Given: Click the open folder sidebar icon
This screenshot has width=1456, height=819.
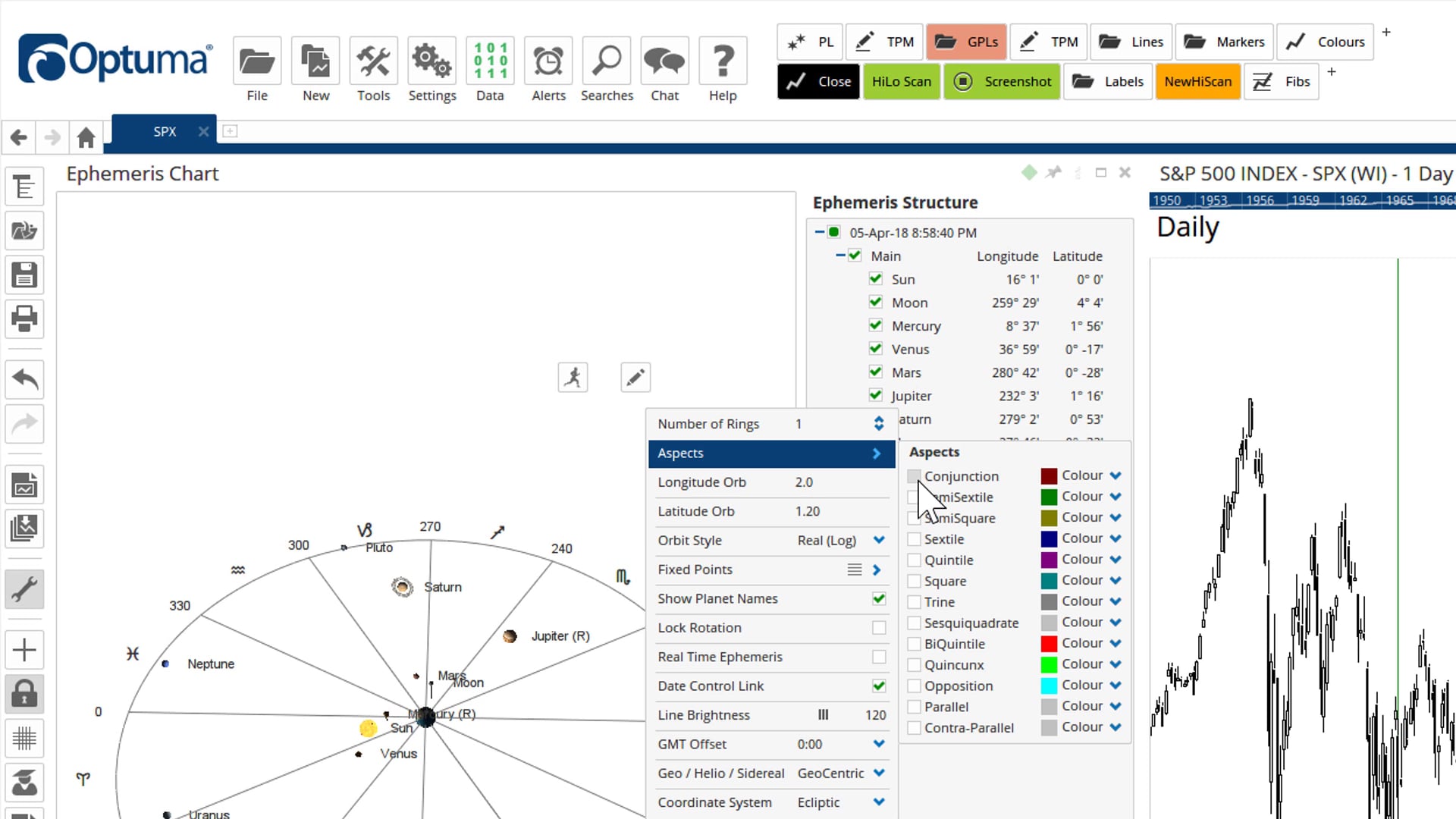Looking at the screenshot, I should (x=24, y=231).
